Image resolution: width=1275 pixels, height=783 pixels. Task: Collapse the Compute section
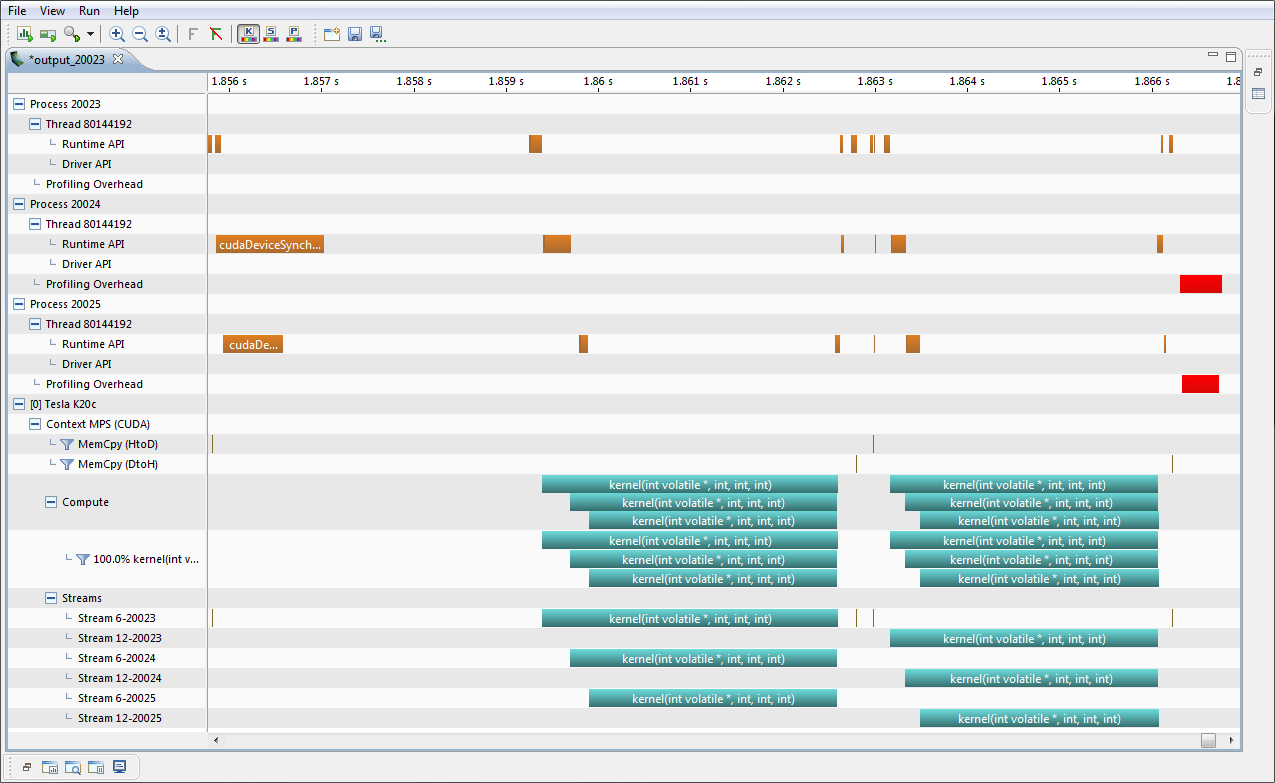(x=50, y=502)
